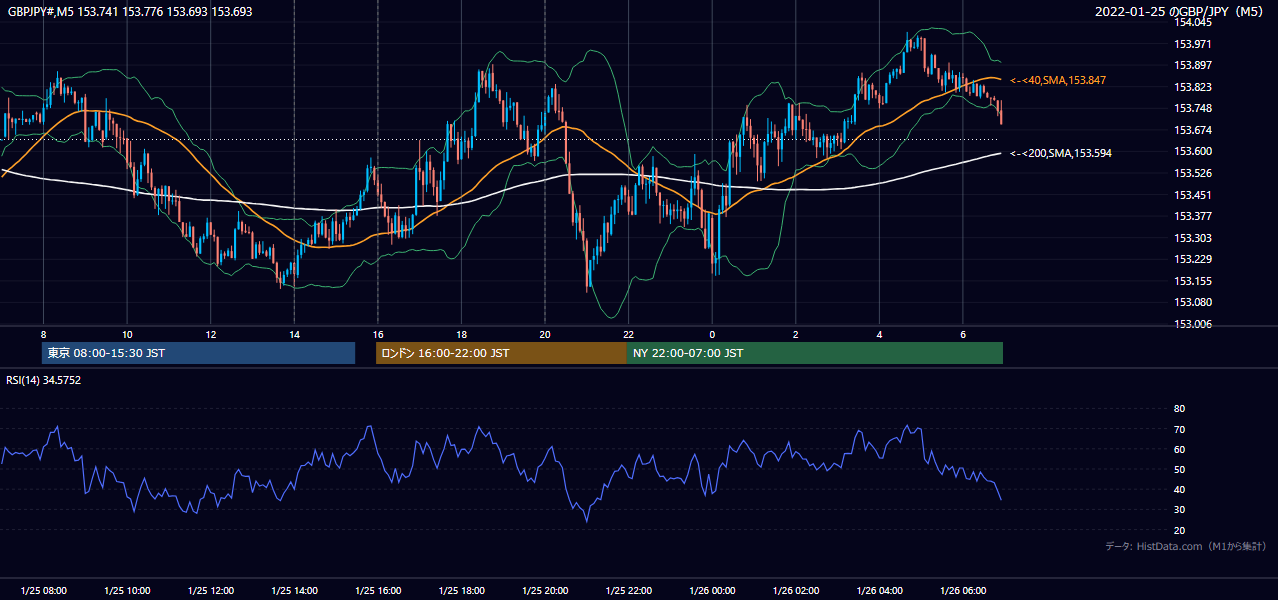Click the RSI level 50 axis label
Screen dimensions: 1278x600
[1179, 469]
